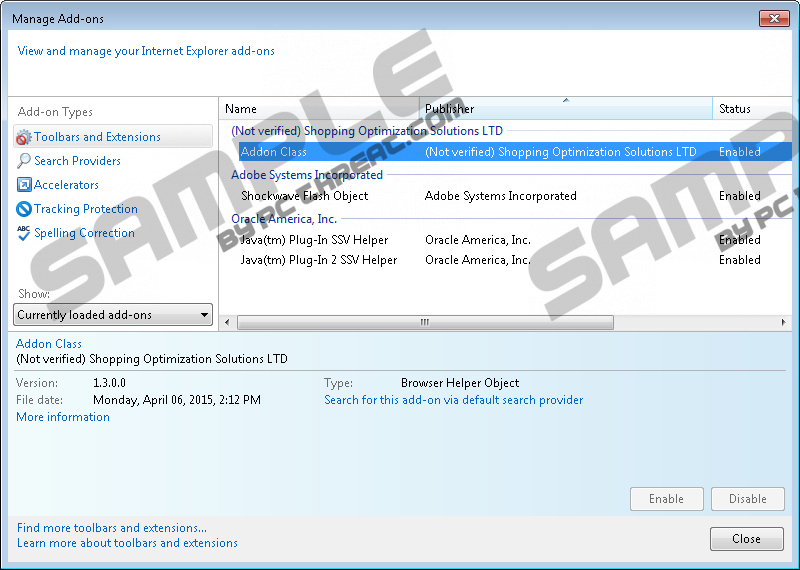Open the More information link

(x=63, y=417)
